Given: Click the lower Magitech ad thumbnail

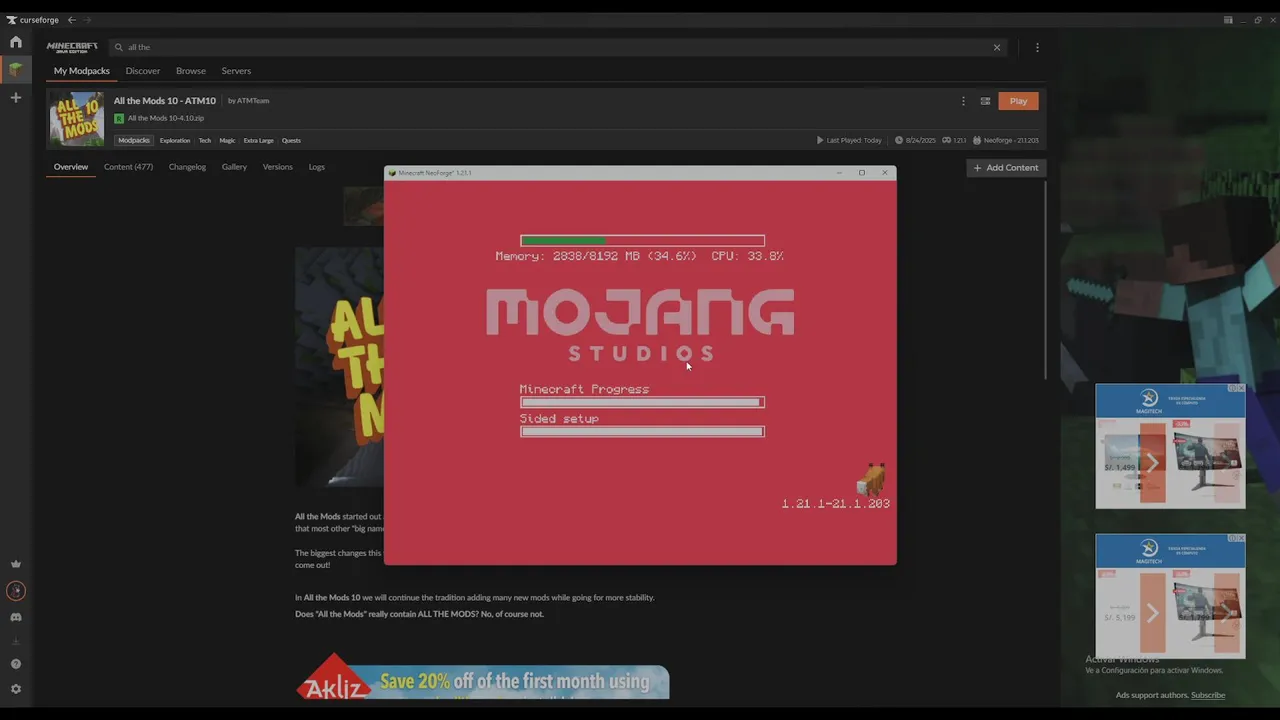Looking at the screenshot, I should [x=1170, y=596].
